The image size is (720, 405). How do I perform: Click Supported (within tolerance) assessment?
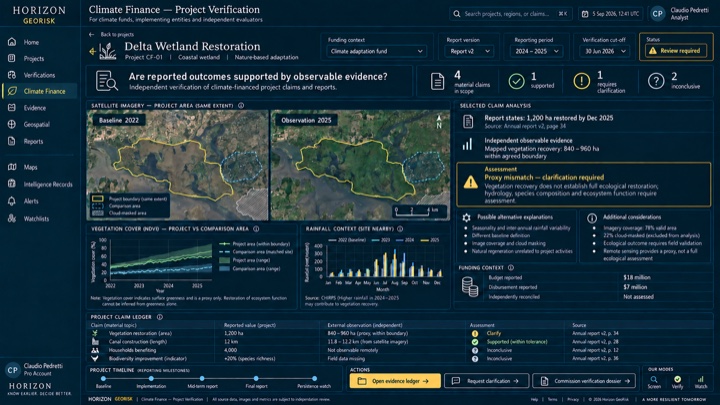(517, 342)
